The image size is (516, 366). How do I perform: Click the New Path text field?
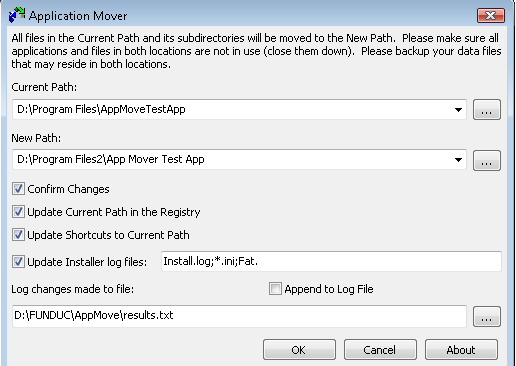[x=239, y=160]
